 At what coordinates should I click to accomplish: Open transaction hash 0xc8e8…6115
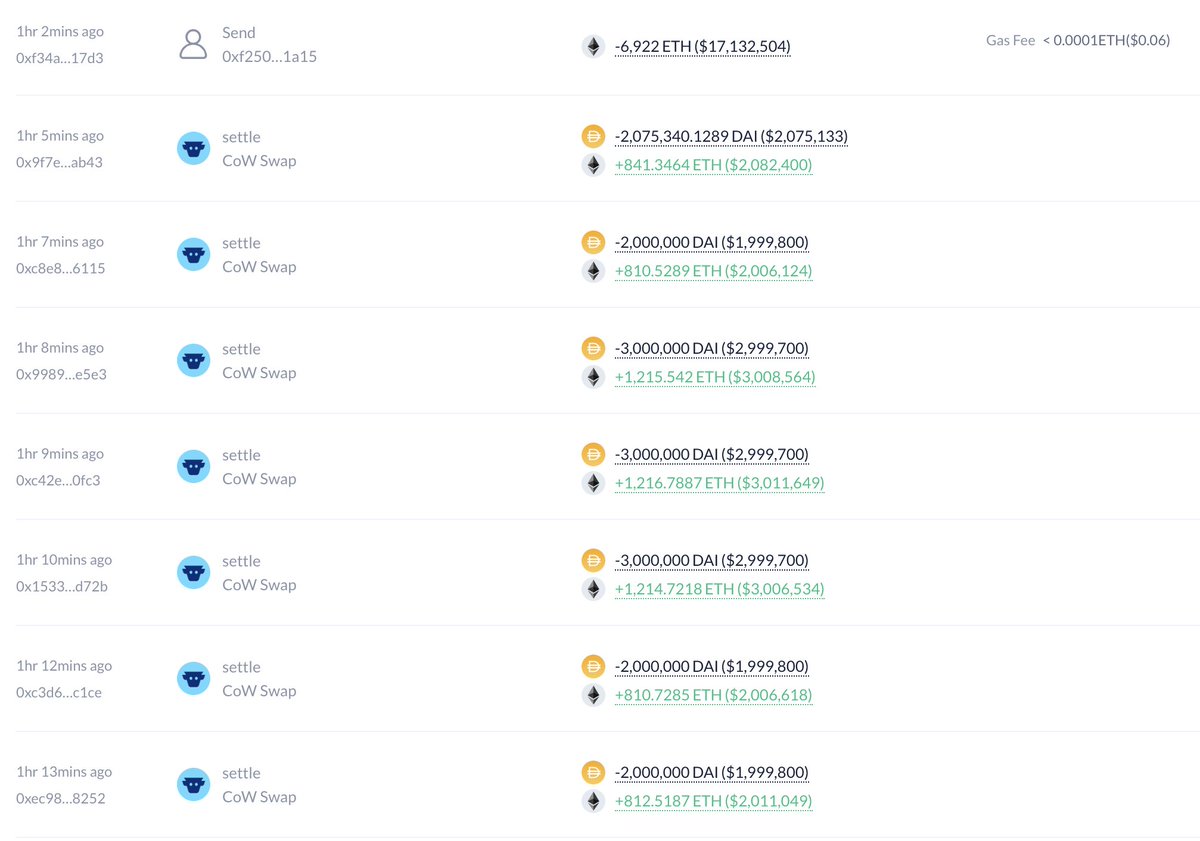click(x=61, y=268)
